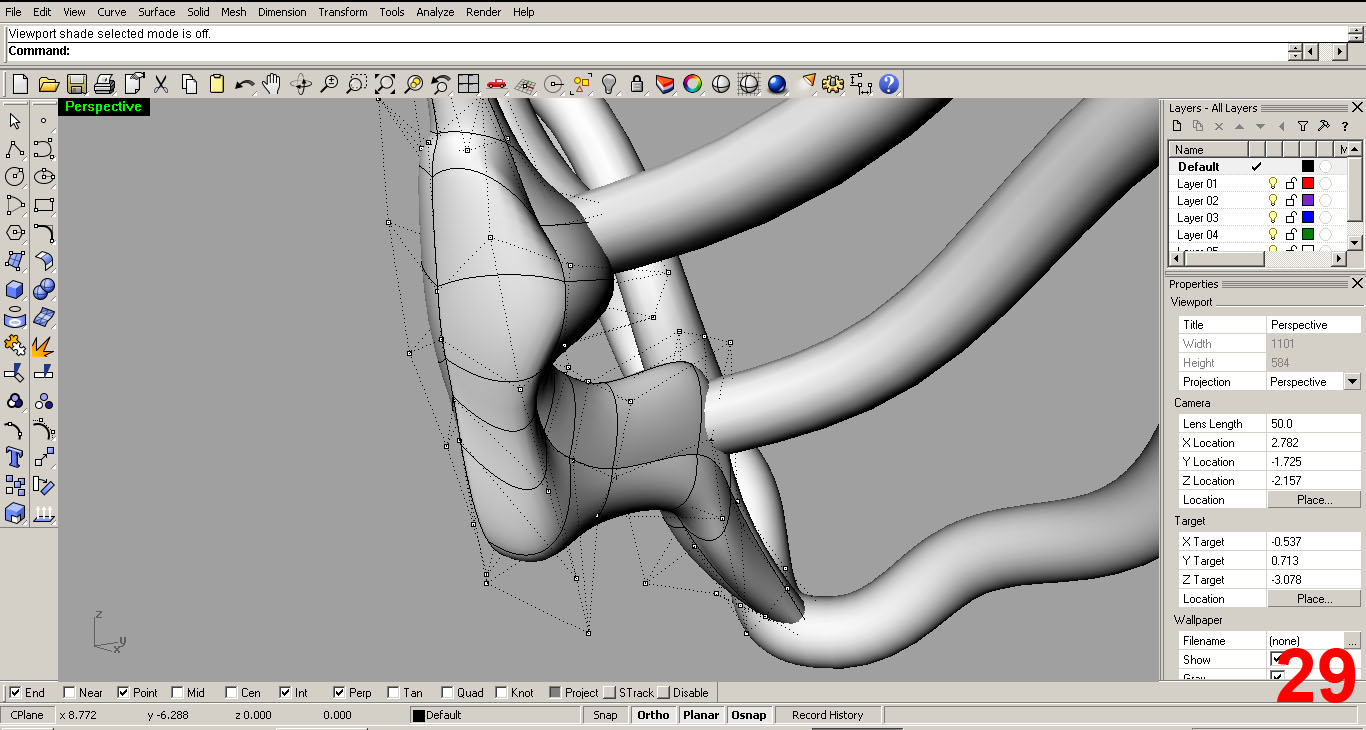Click the Lens Length value field

pos(1314,424)
